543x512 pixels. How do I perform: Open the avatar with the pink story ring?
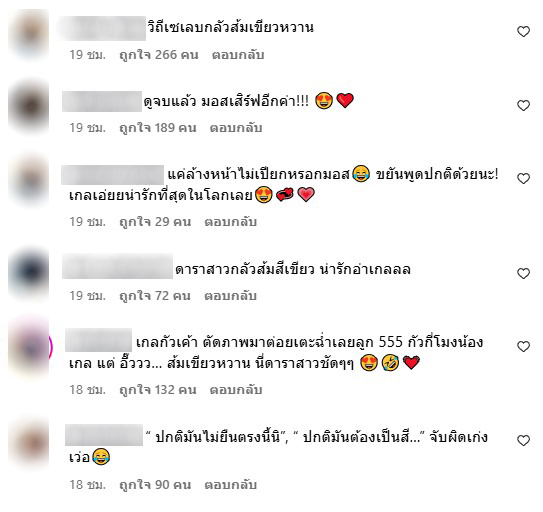(x=29, y=346)
